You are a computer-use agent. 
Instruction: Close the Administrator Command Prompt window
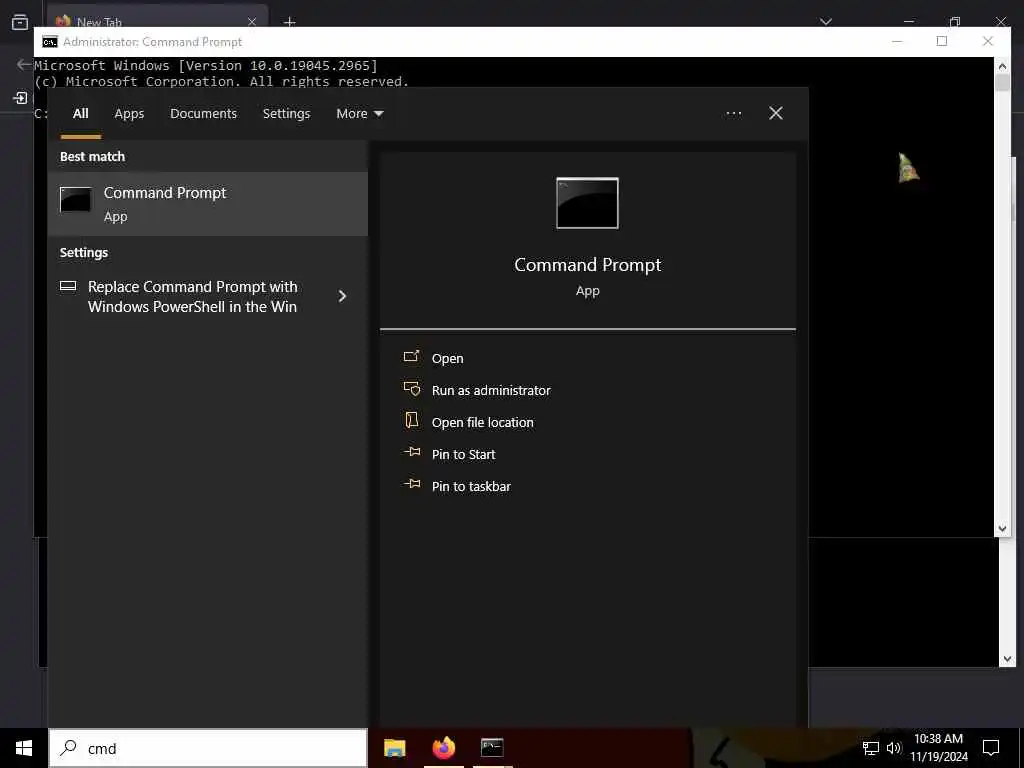click(988, 41)
